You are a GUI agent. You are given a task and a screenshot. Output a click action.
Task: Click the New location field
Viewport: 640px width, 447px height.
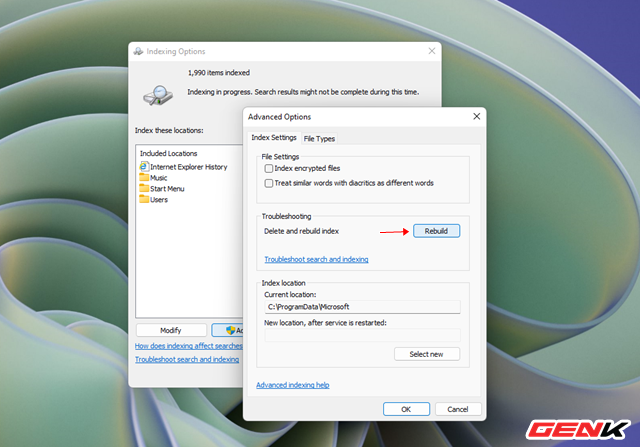[362, 335]
